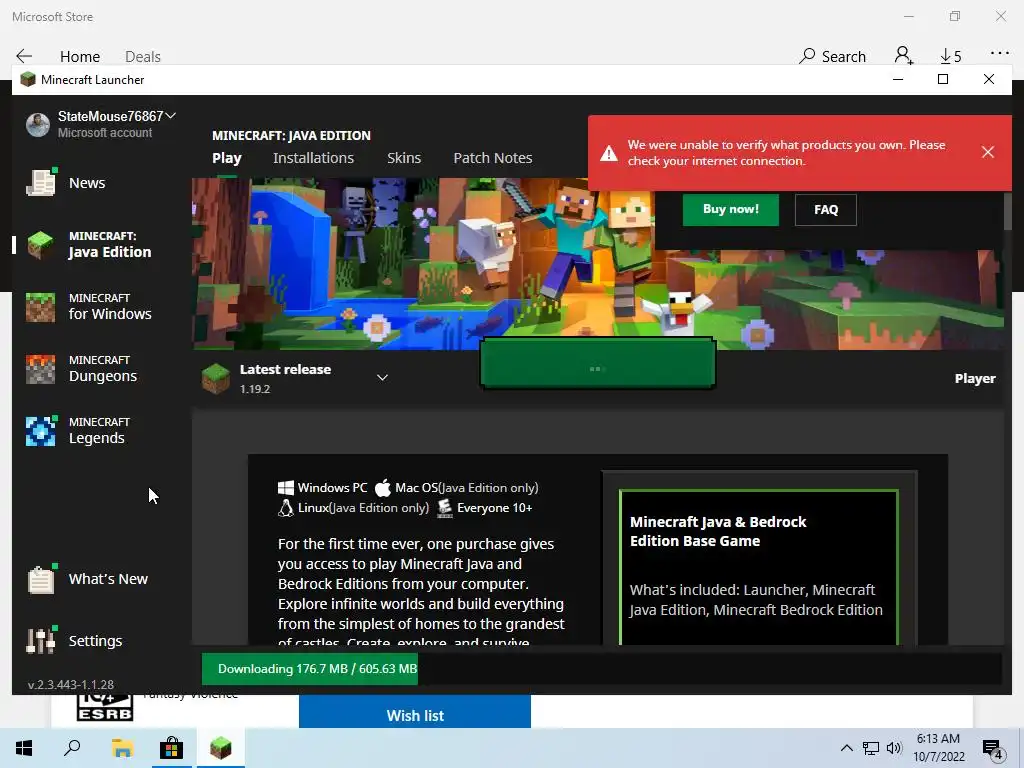Open File Explorer from taskbar
This screenshot has height=768, width=1024.
(122, 748)
